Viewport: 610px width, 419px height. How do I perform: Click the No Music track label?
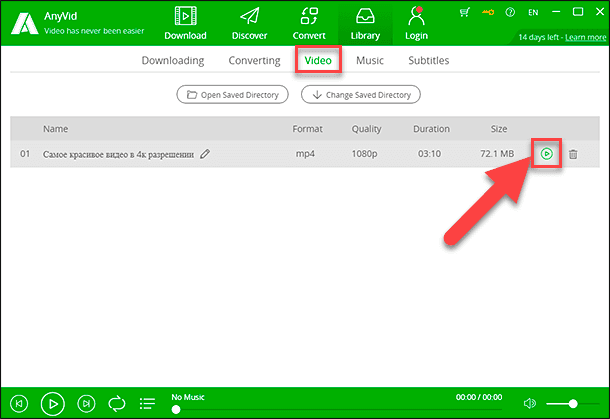click(188, 397)
